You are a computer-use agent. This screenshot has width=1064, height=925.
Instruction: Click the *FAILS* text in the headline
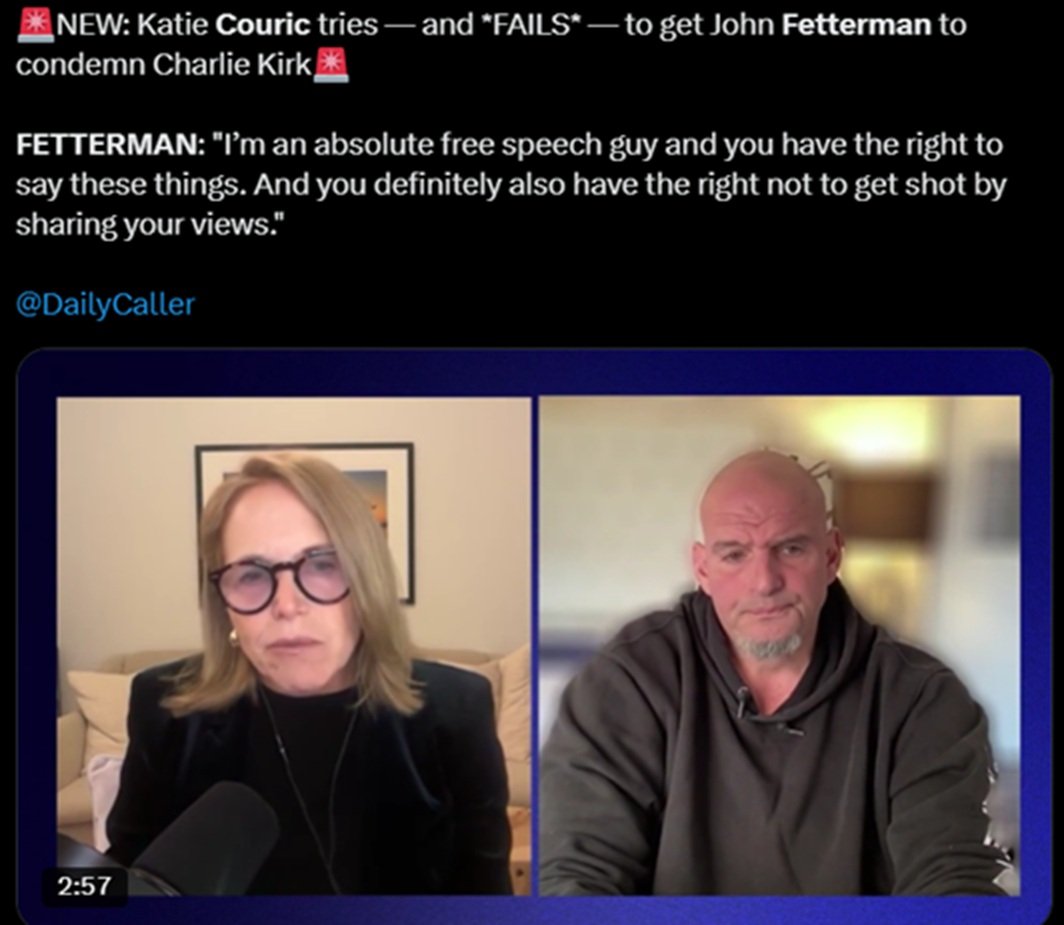tap(530, 24)
